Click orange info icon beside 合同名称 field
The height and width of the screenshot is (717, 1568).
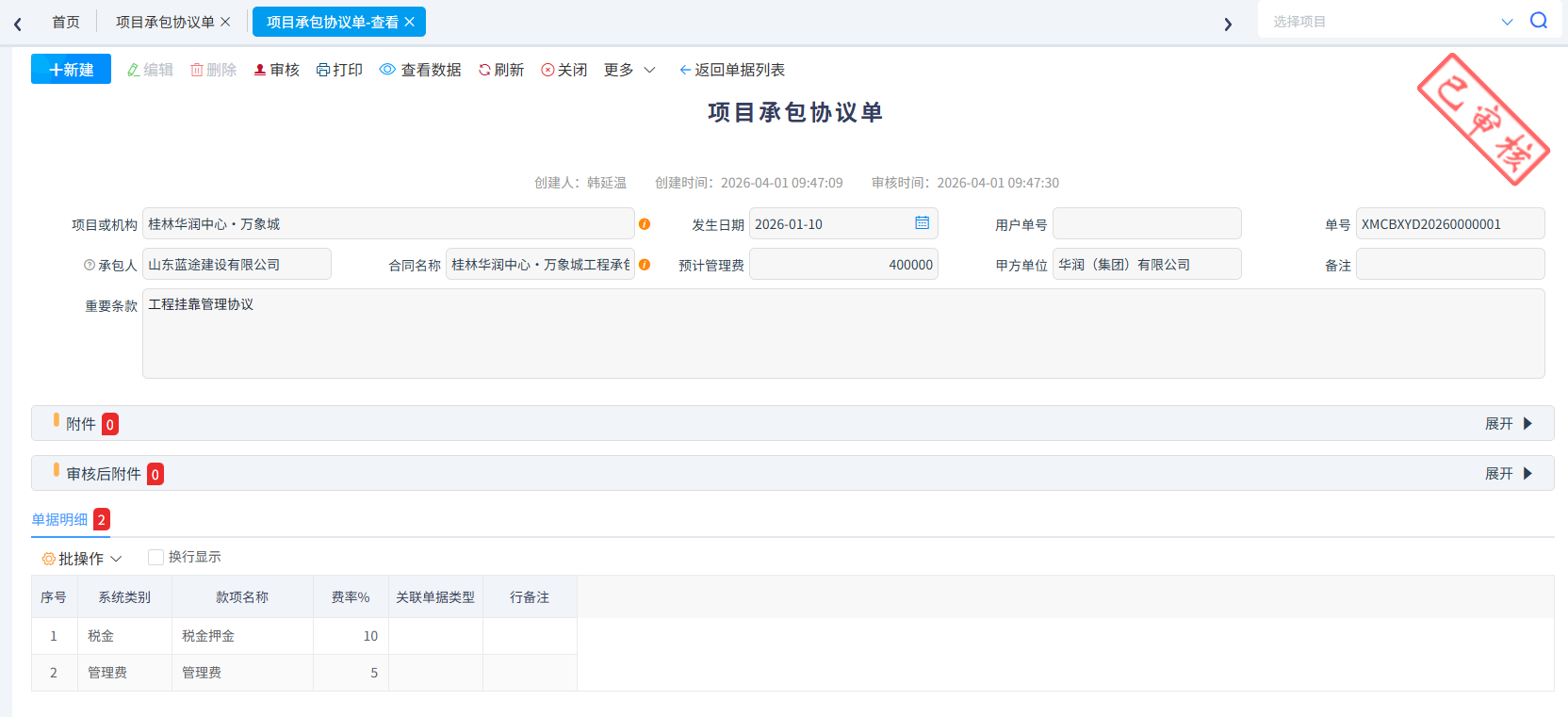pos(645,265)
